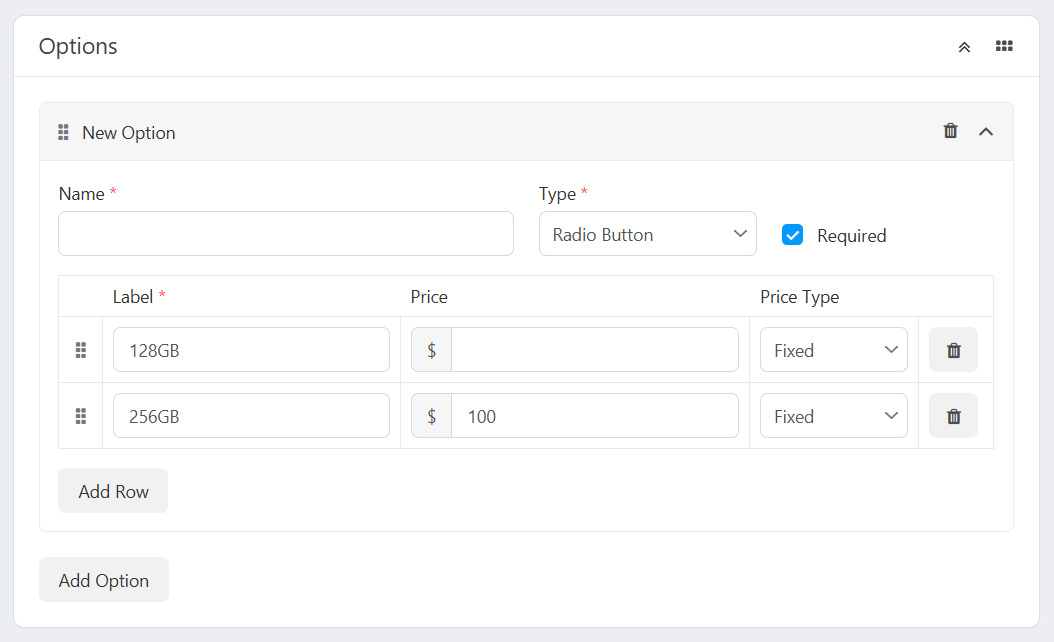The height and width of the screenshot is (642, 1054).
Task: Click the Add Option button
Action: coord(104,580)
